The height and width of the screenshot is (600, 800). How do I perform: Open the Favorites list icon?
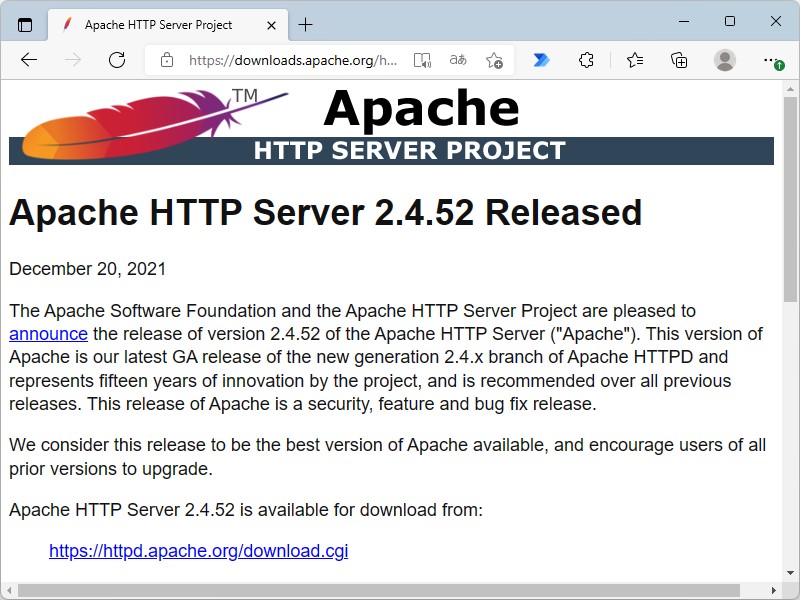tap(634, 60)
